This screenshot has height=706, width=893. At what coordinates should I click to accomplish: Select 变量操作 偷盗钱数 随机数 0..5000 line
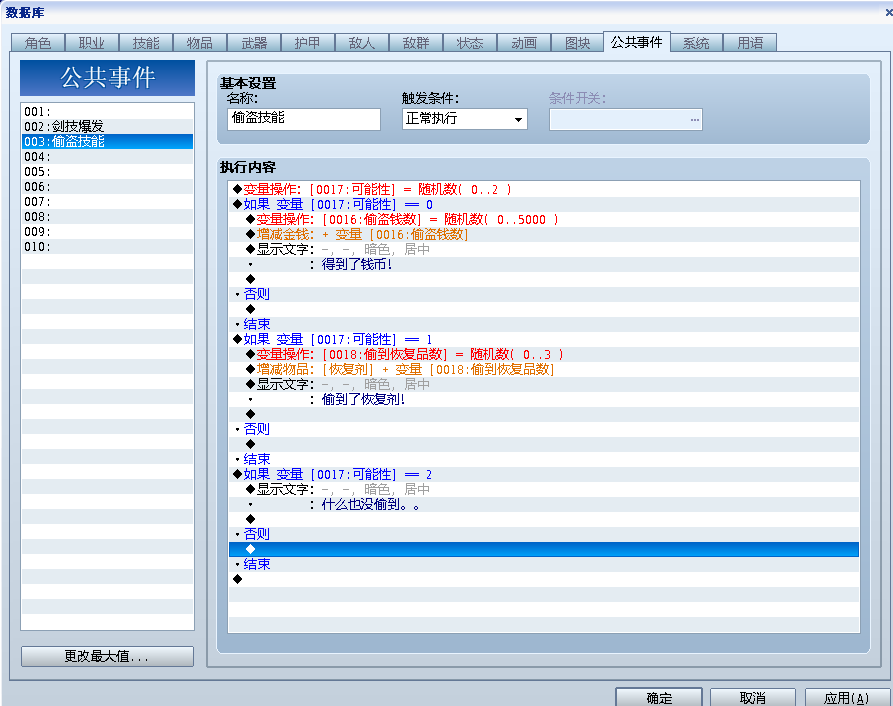tap(543, 219)
